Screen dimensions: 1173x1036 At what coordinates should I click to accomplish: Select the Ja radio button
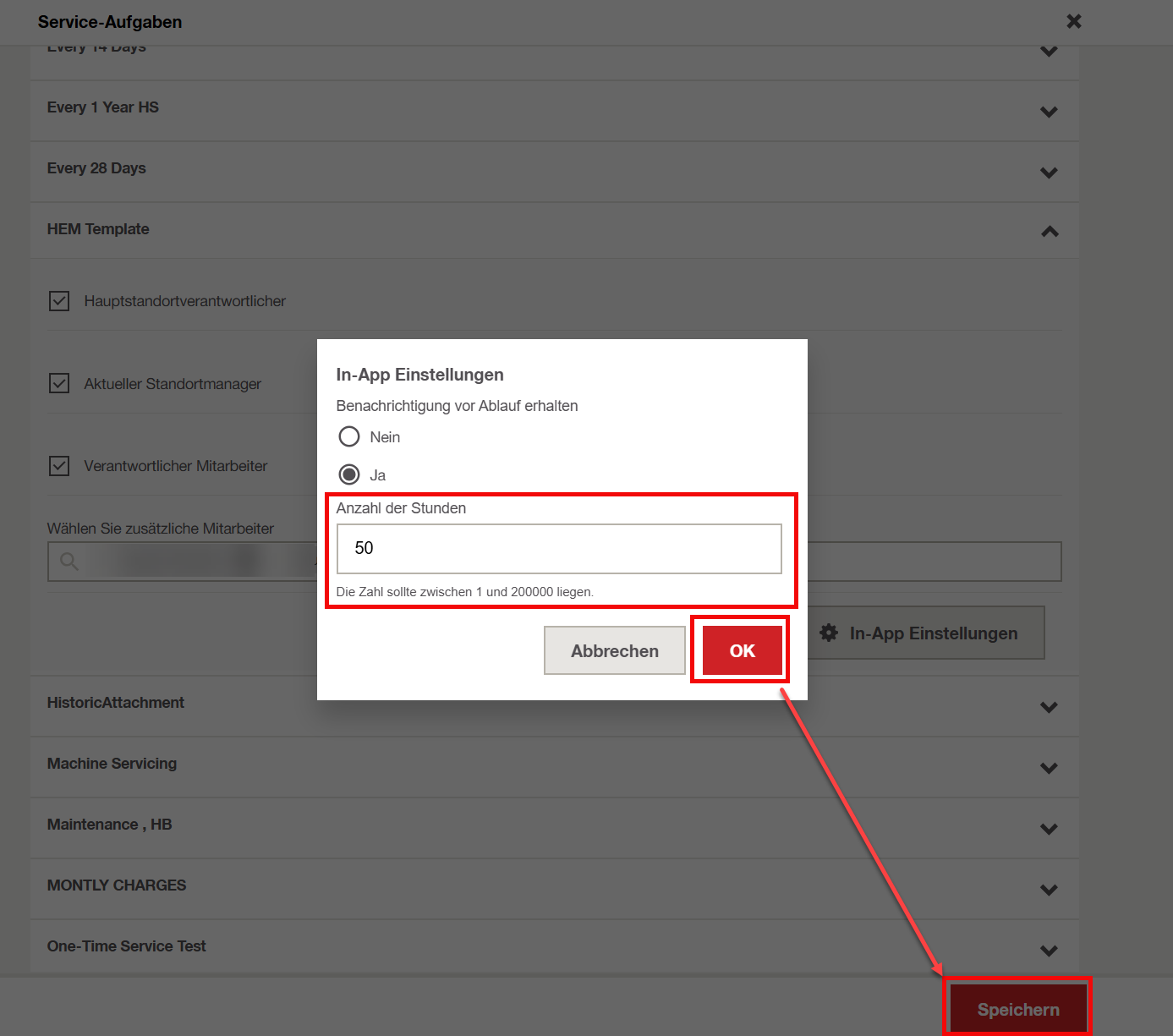[349, 474]
